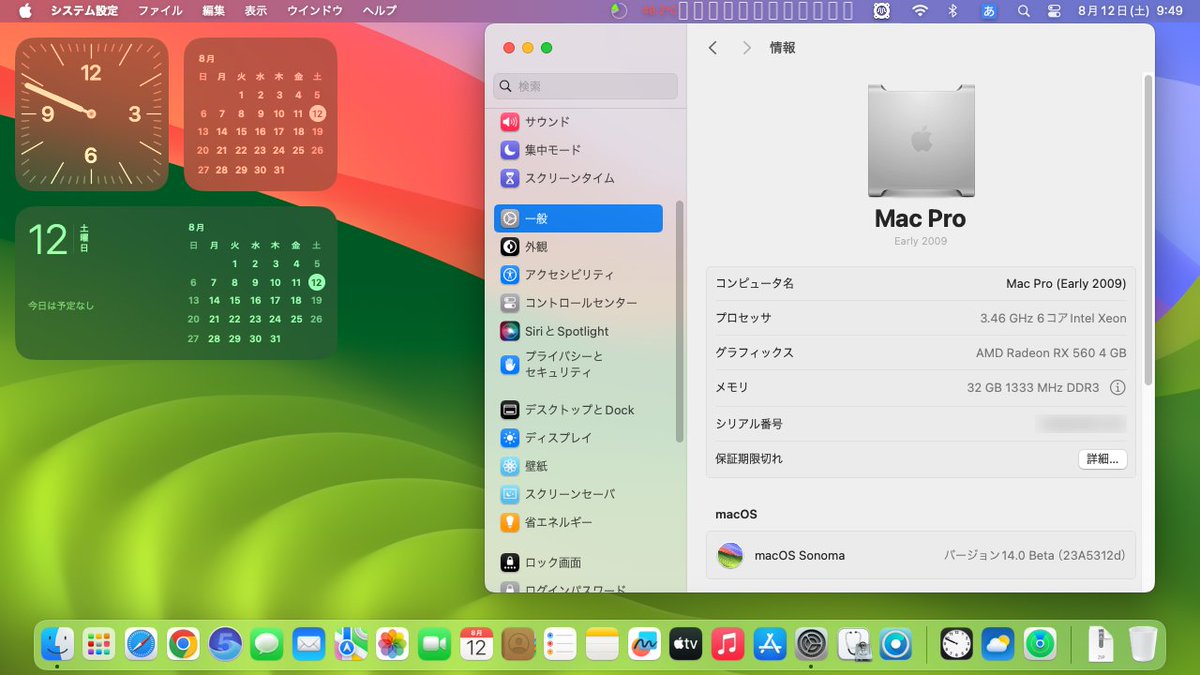Open the ファイル menu
Viewport: 1200px width, 675px height.
[x=160, y=11]
